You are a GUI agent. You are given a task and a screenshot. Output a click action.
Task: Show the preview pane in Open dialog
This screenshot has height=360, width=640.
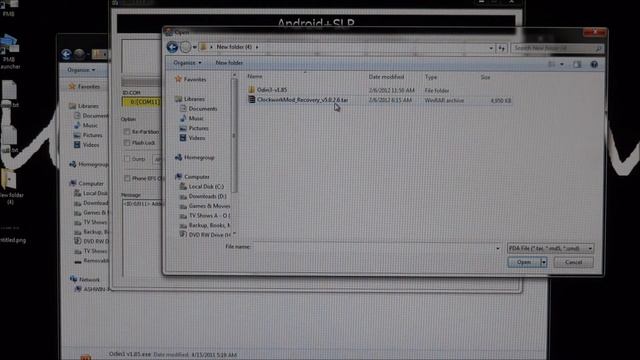(577, 64)
